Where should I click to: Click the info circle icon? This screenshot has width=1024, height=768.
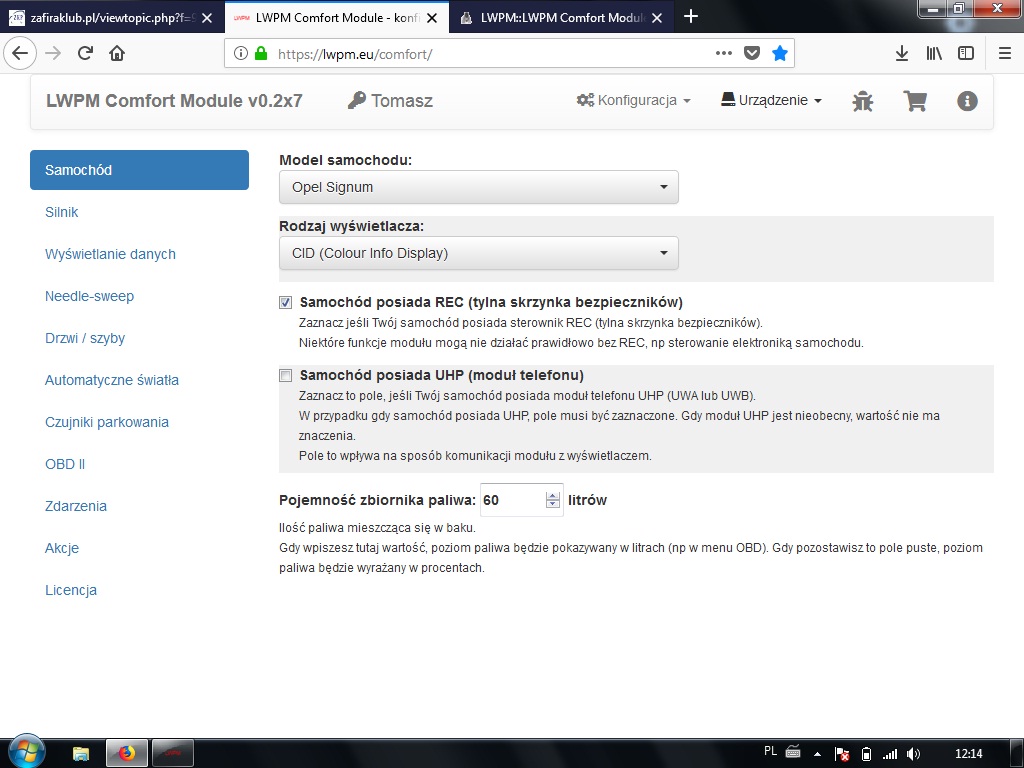click(x=966, y=101)
